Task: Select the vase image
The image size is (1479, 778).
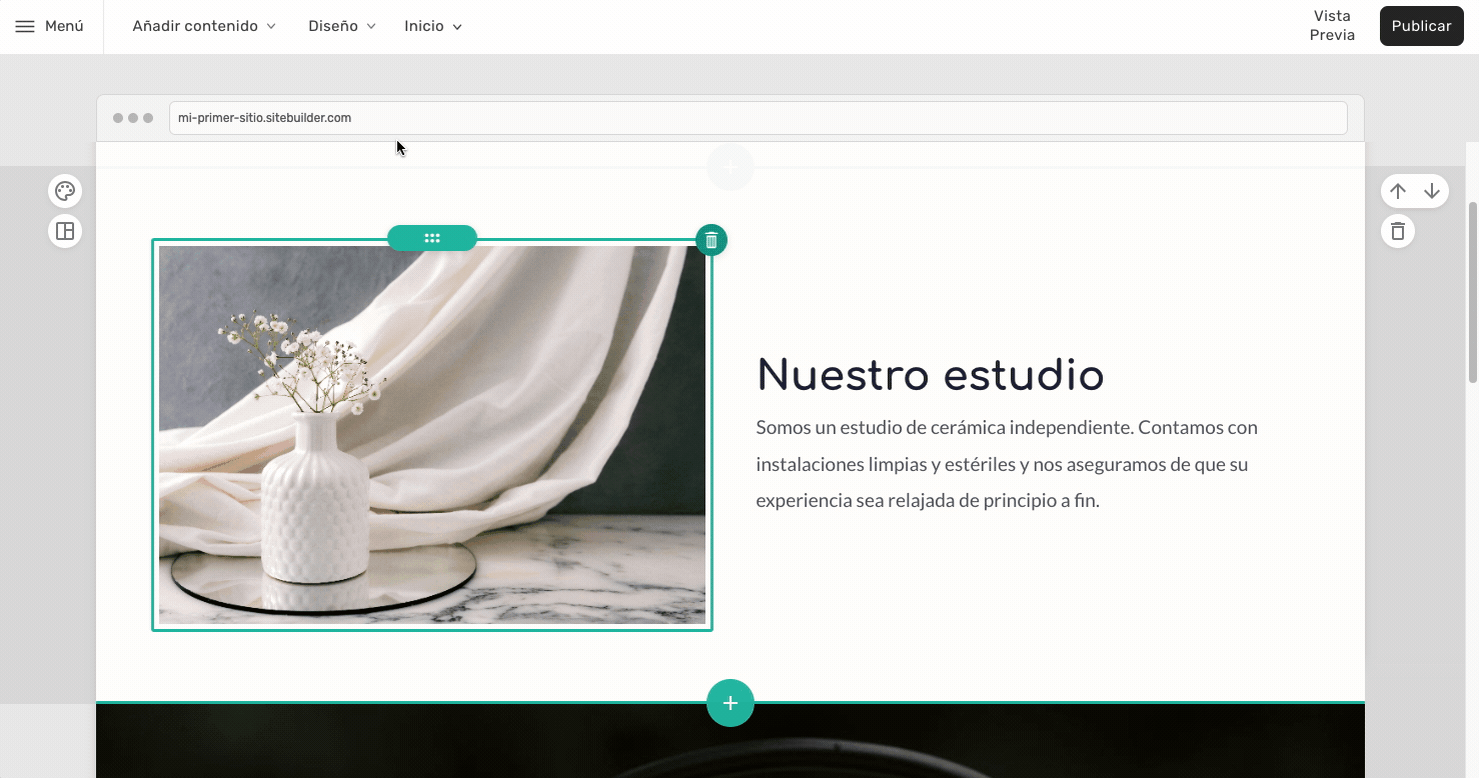Action: point(432,435)
